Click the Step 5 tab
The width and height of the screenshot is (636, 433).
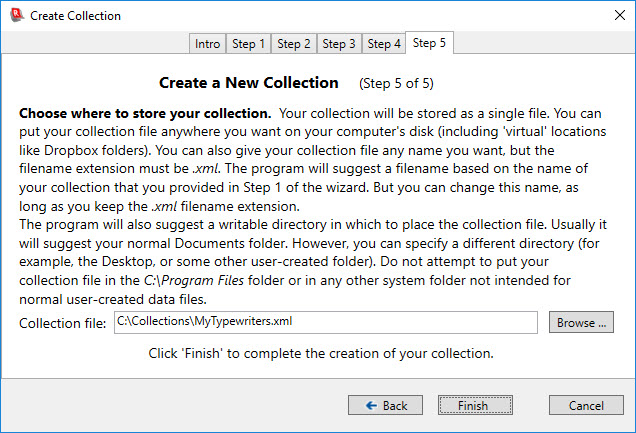click(430, 43)
